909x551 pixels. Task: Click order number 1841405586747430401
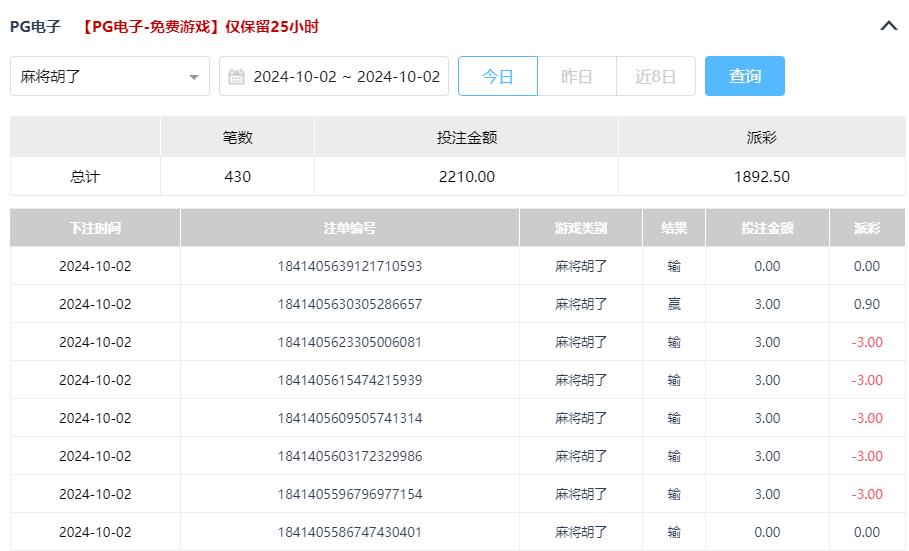pos(350,532)
